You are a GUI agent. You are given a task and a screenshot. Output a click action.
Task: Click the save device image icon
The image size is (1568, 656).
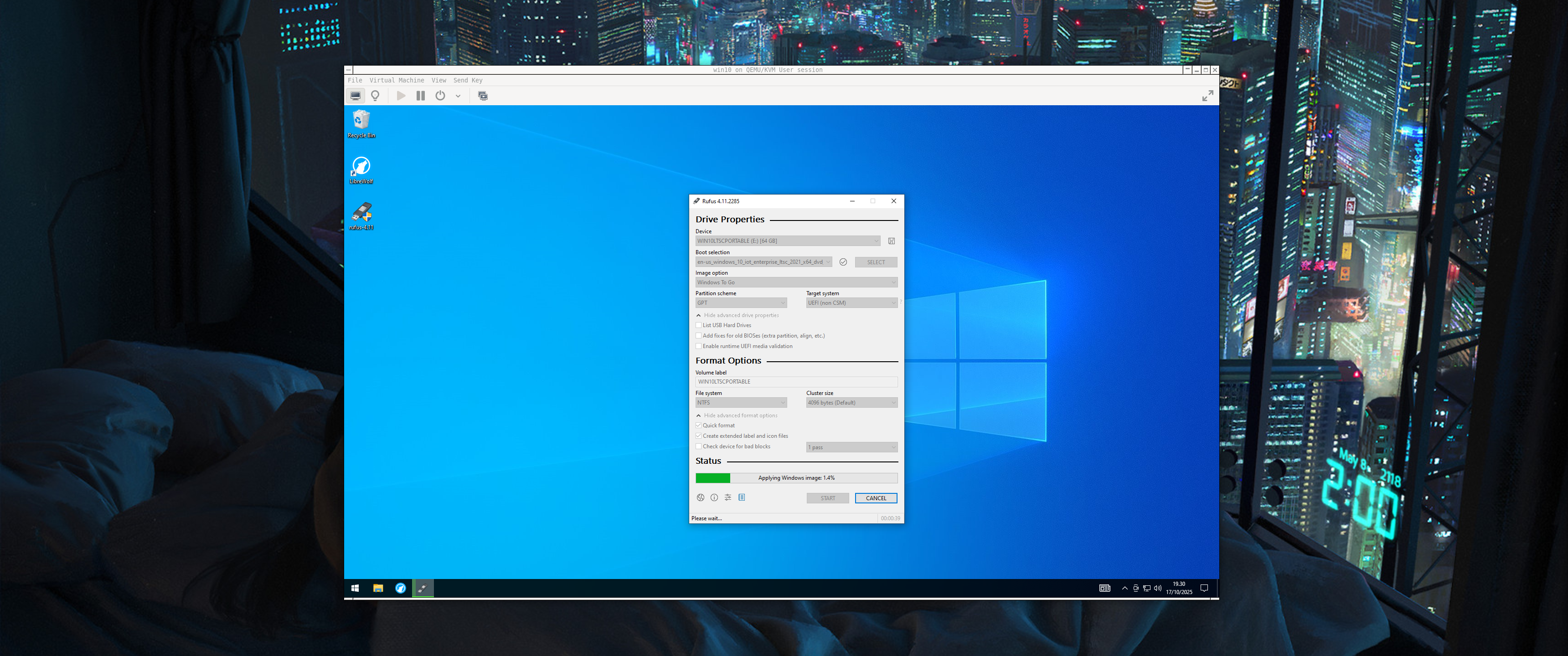[891, 241]
